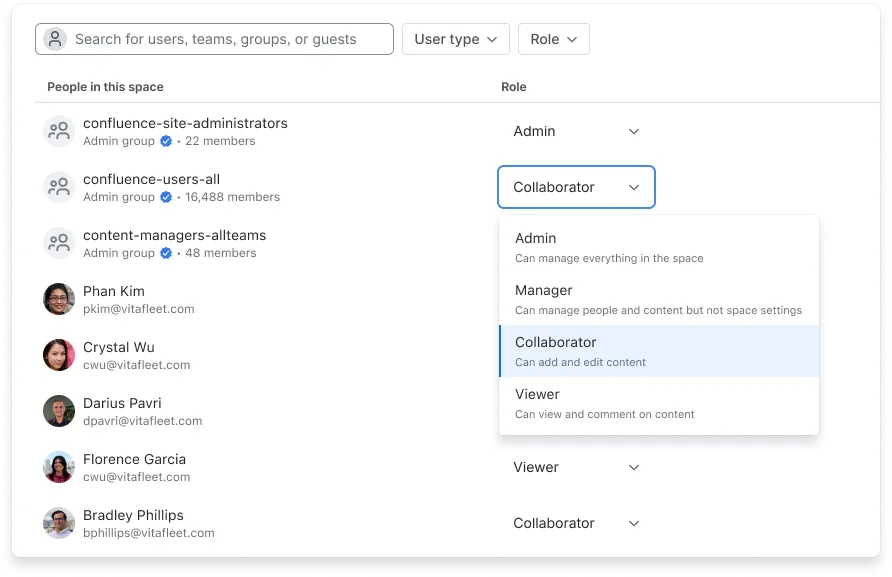The height and width of the screenshot is (577, 892).
Task: Click the person icon in the search field
Action: 55,39
